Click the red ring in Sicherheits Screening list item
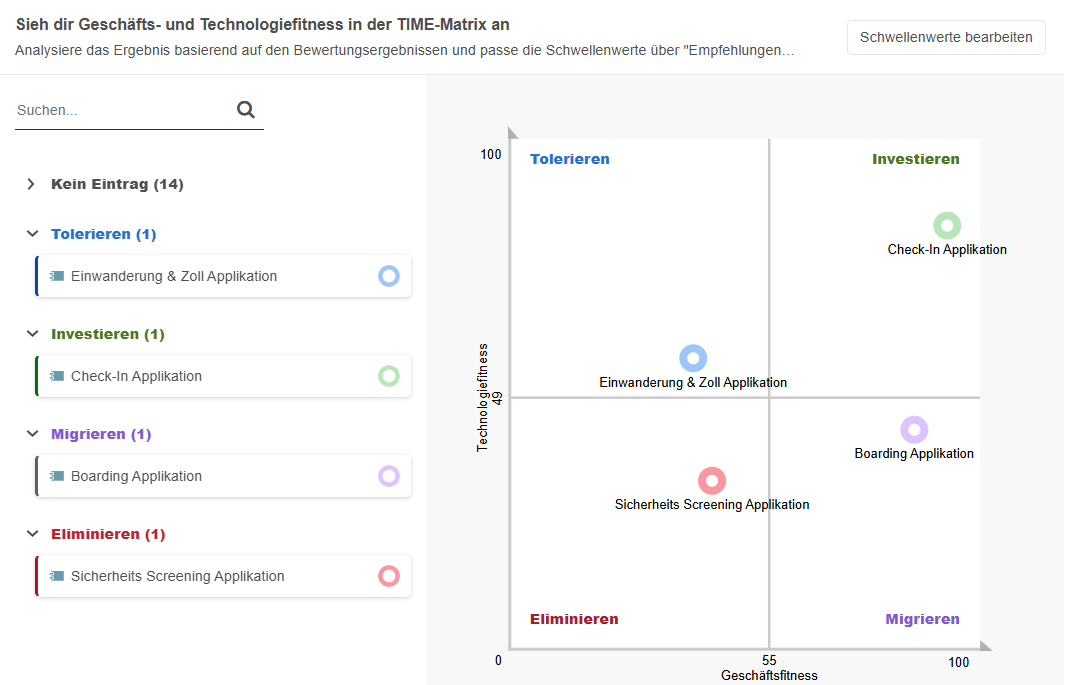1065x685 pixels. click(389, 576)
